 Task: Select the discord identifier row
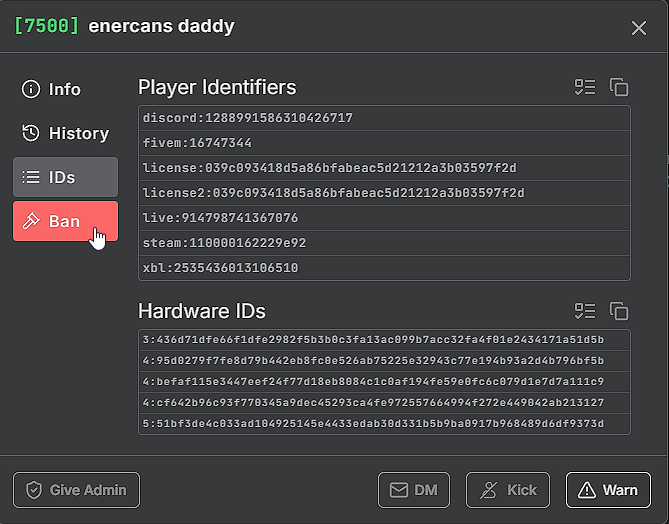[x=384, y=118]
